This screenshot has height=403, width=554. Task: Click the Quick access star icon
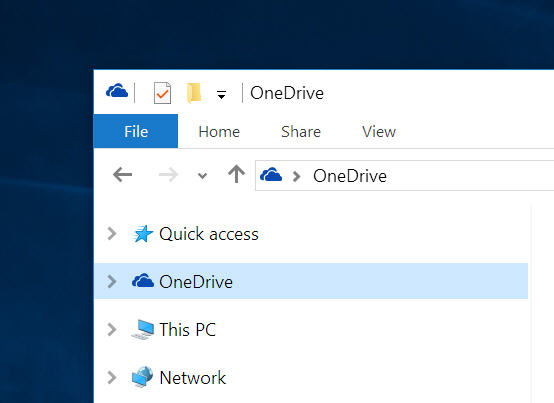[143, 233]
